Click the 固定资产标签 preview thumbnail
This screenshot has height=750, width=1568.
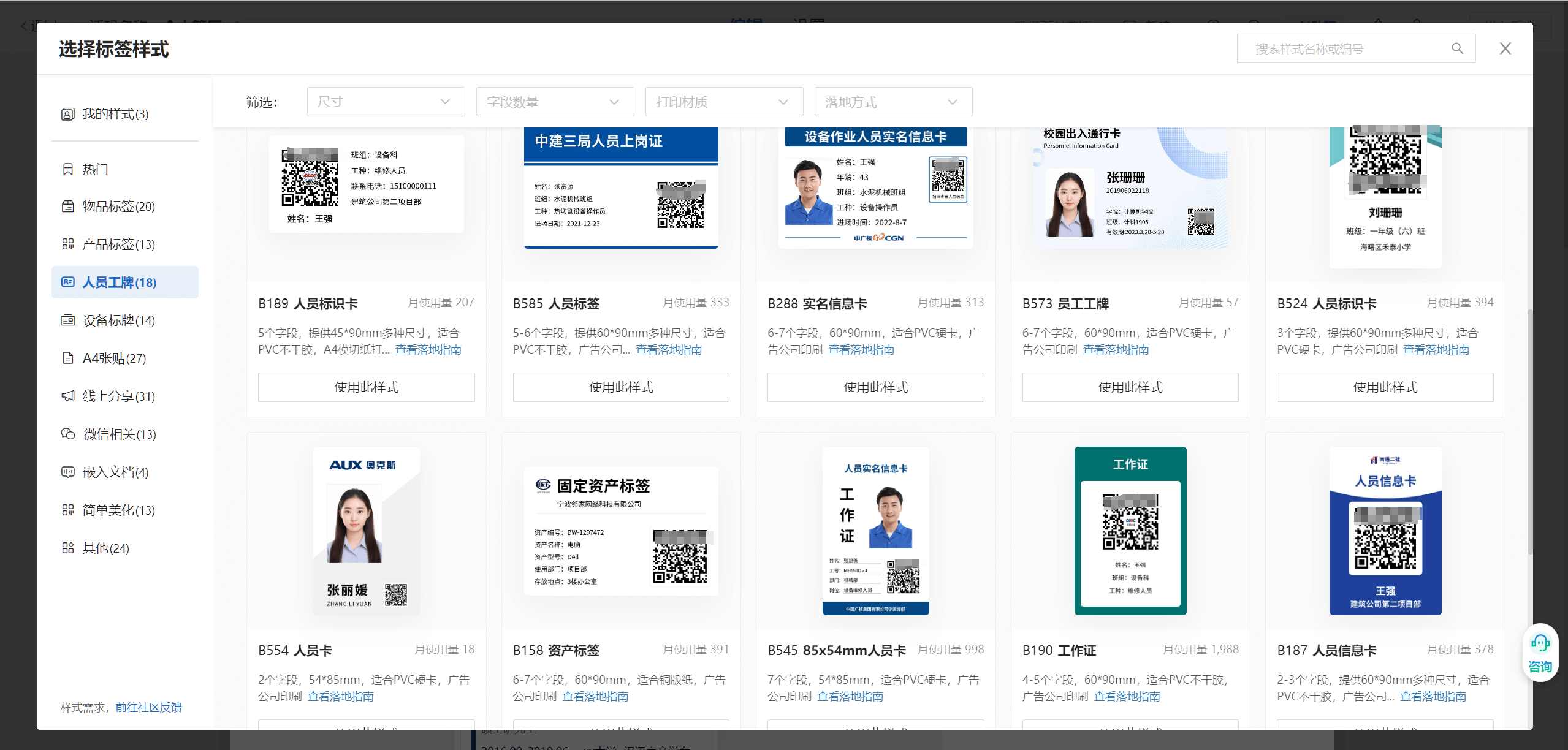click(621, 531)
